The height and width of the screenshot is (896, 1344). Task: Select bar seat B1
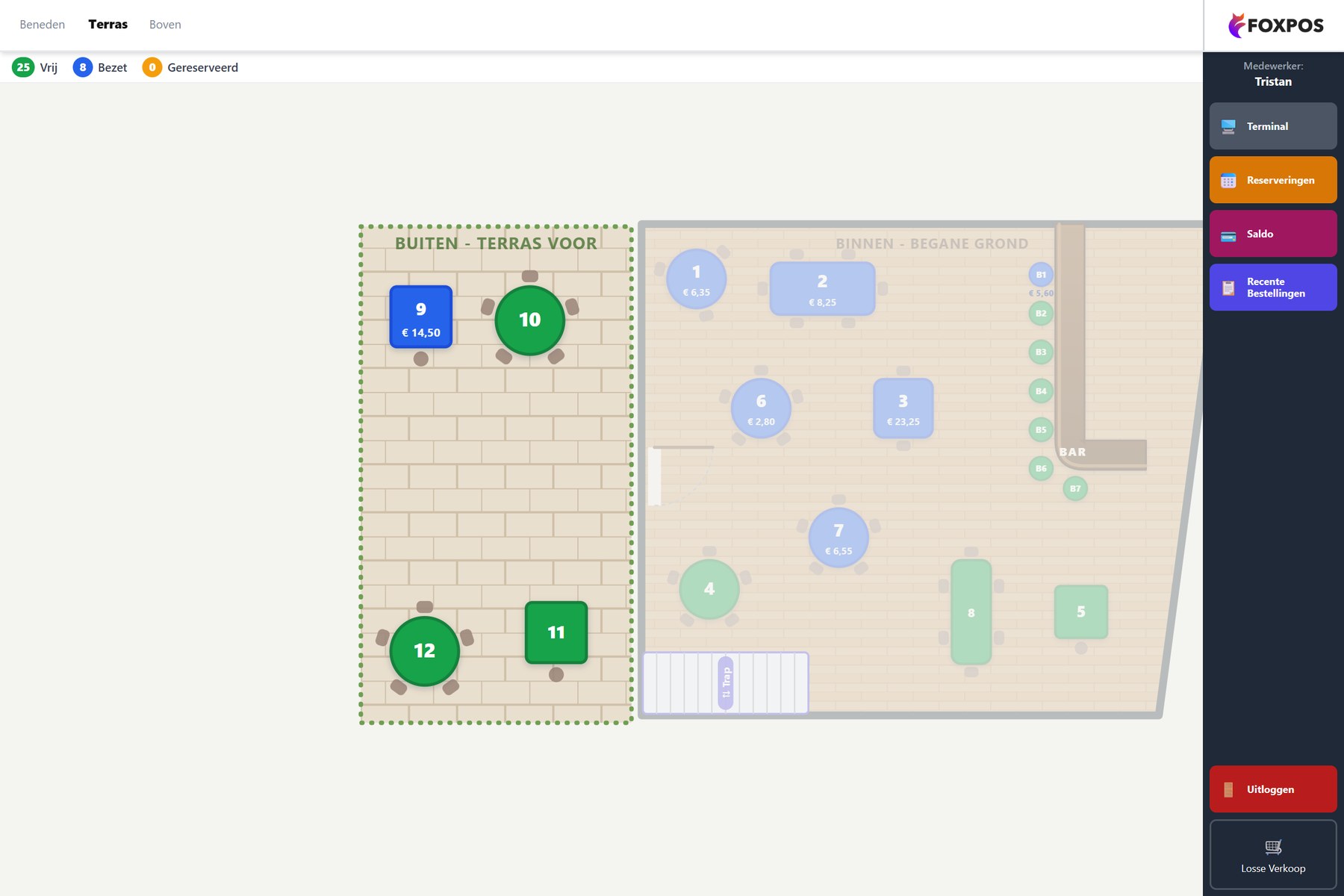1041,275
